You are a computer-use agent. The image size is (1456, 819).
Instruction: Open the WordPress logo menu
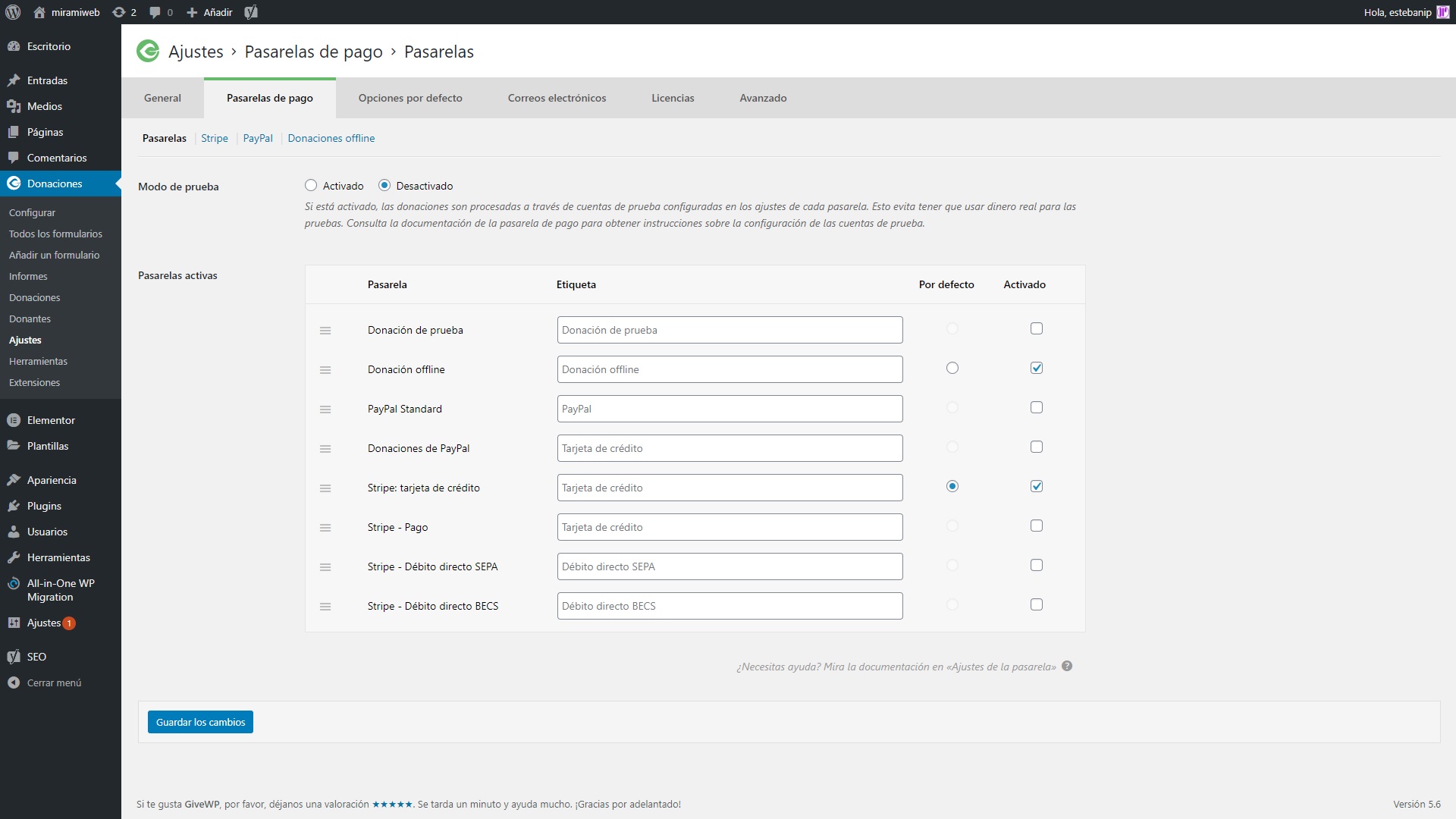13,12
